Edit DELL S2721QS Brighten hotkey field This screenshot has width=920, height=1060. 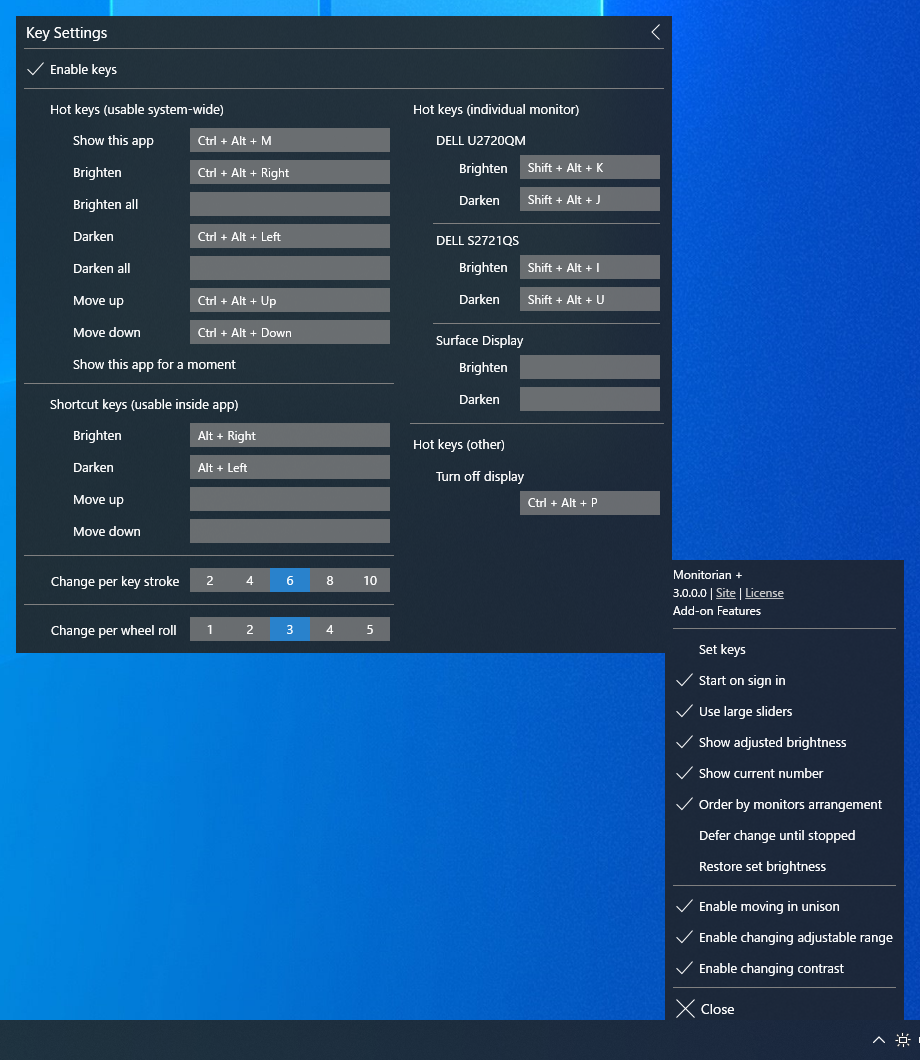click(x=589, y=267)
